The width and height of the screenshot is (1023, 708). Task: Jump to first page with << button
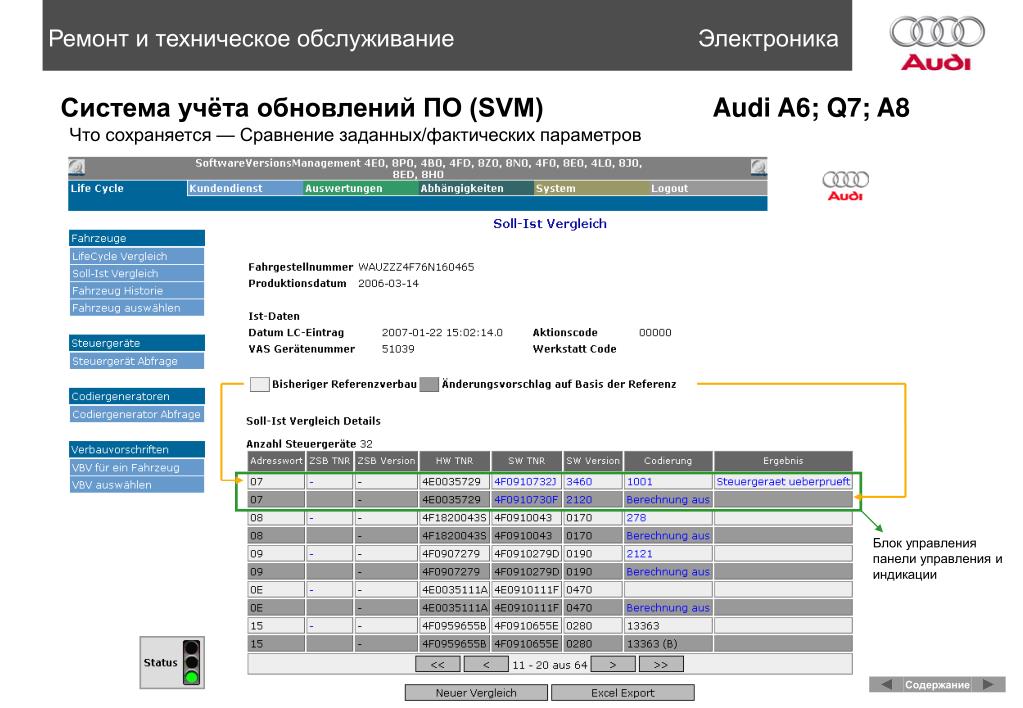coord(438,665)
